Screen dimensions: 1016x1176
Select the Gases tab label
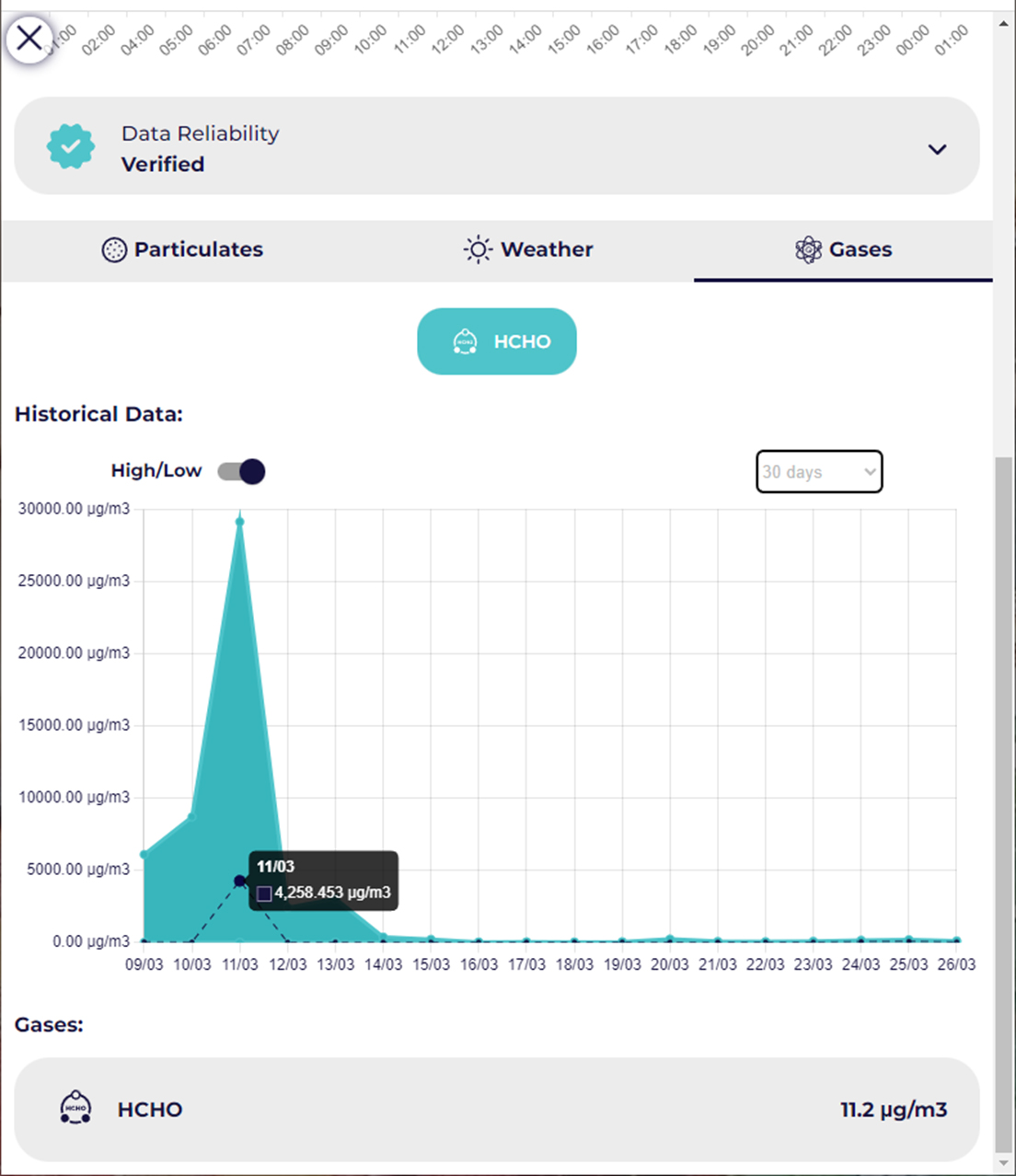point(860,250)
